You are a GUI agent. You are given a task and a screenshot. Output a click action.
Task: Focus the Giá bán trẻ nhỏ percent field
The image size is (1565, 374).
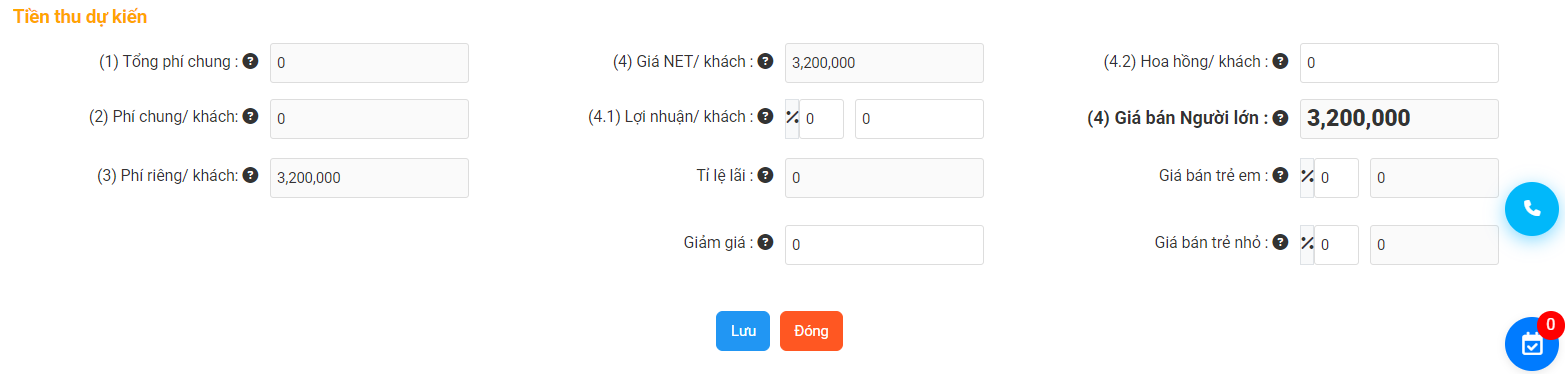(1336, 245)
